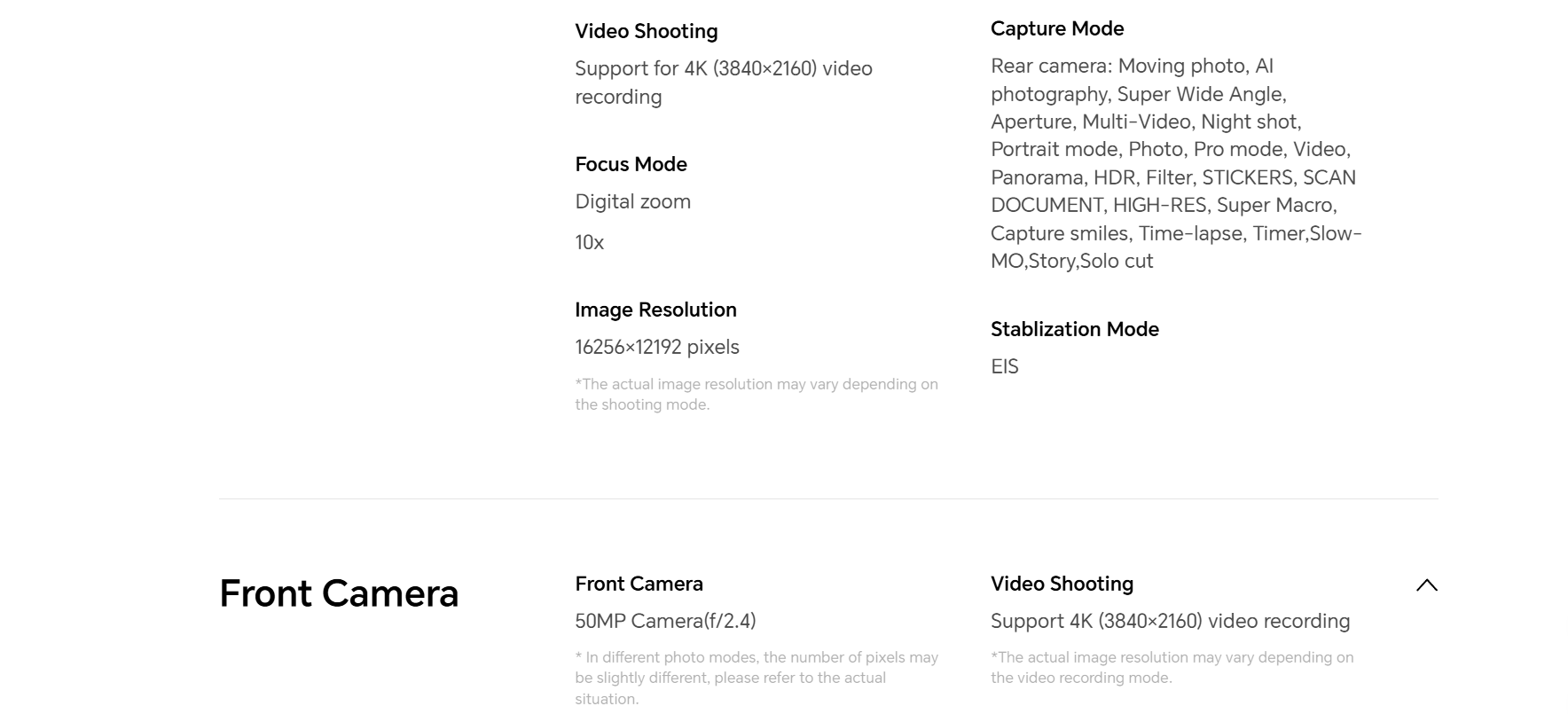The image size is (1568, 714).
Task: Click the image resolution disclaimer footnote
Action: (x=757, y=394)
